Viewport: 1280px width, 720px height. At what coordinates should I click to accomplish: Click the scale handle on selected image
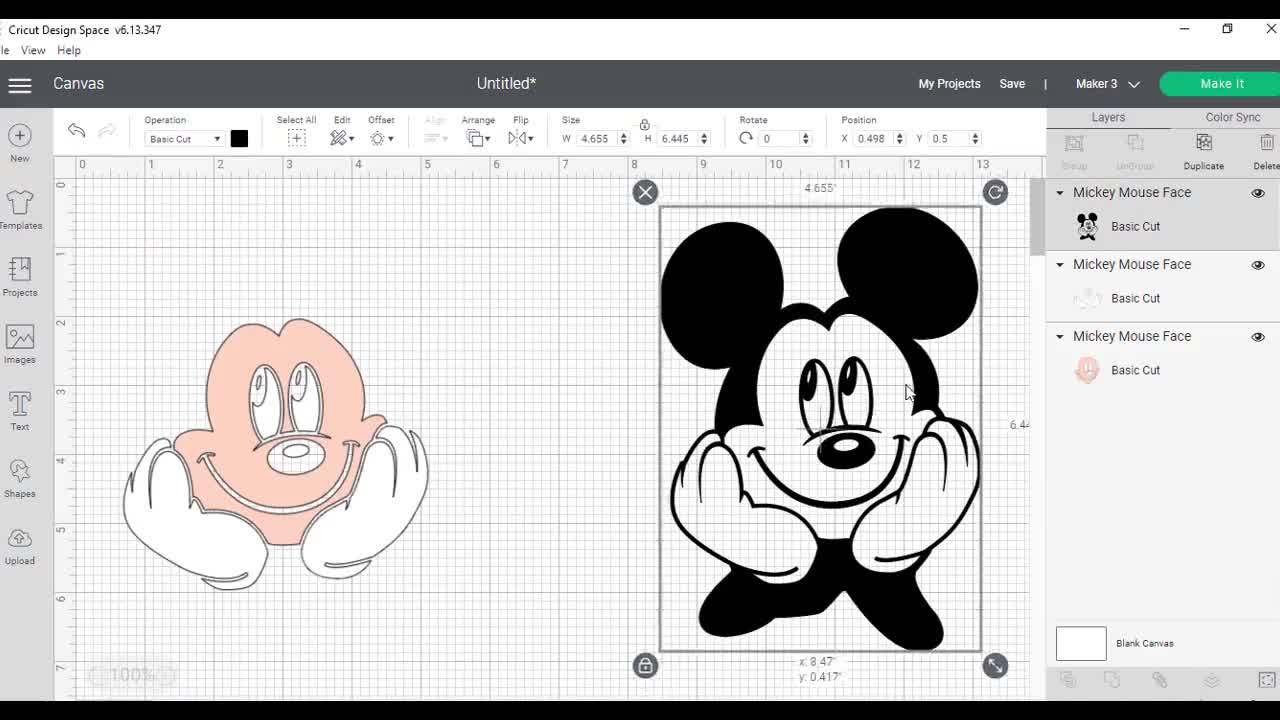point(995,665)
